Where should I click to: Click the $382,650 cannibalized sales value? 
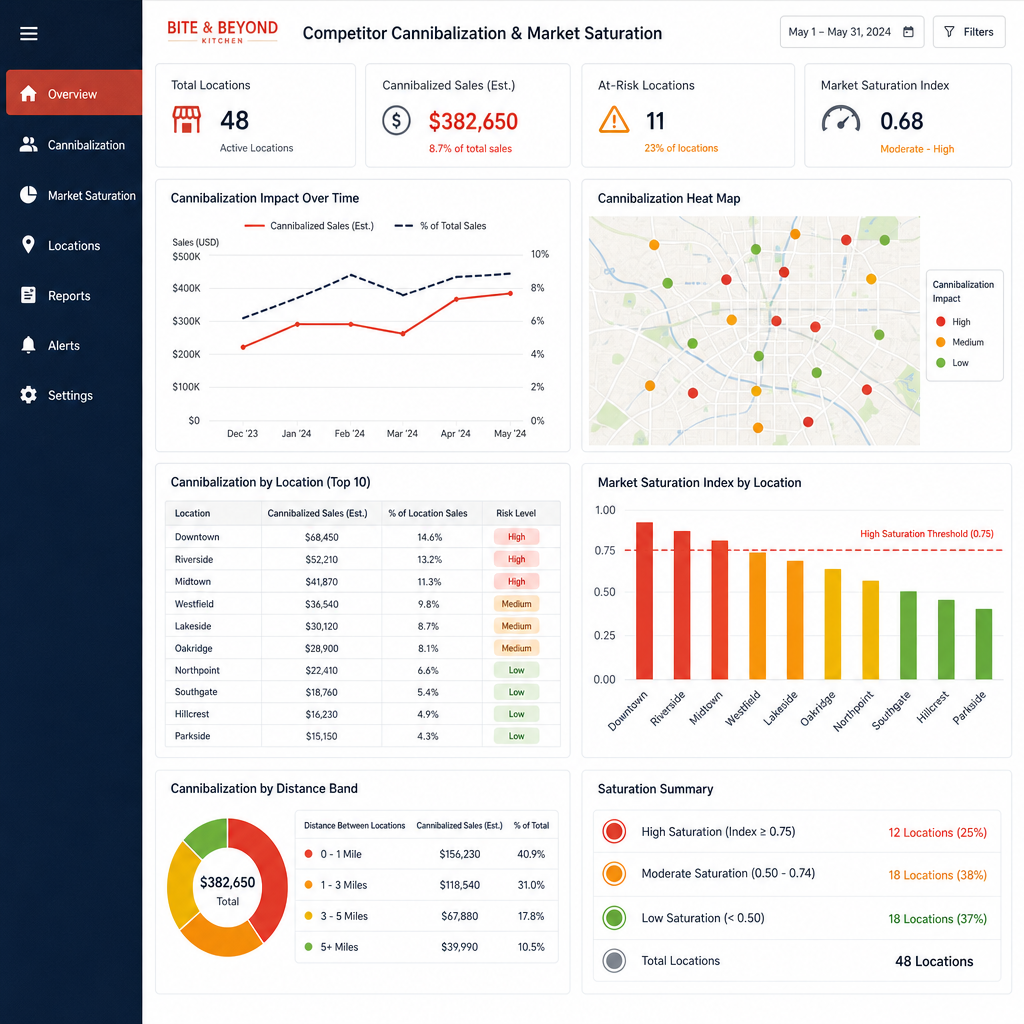473,121
